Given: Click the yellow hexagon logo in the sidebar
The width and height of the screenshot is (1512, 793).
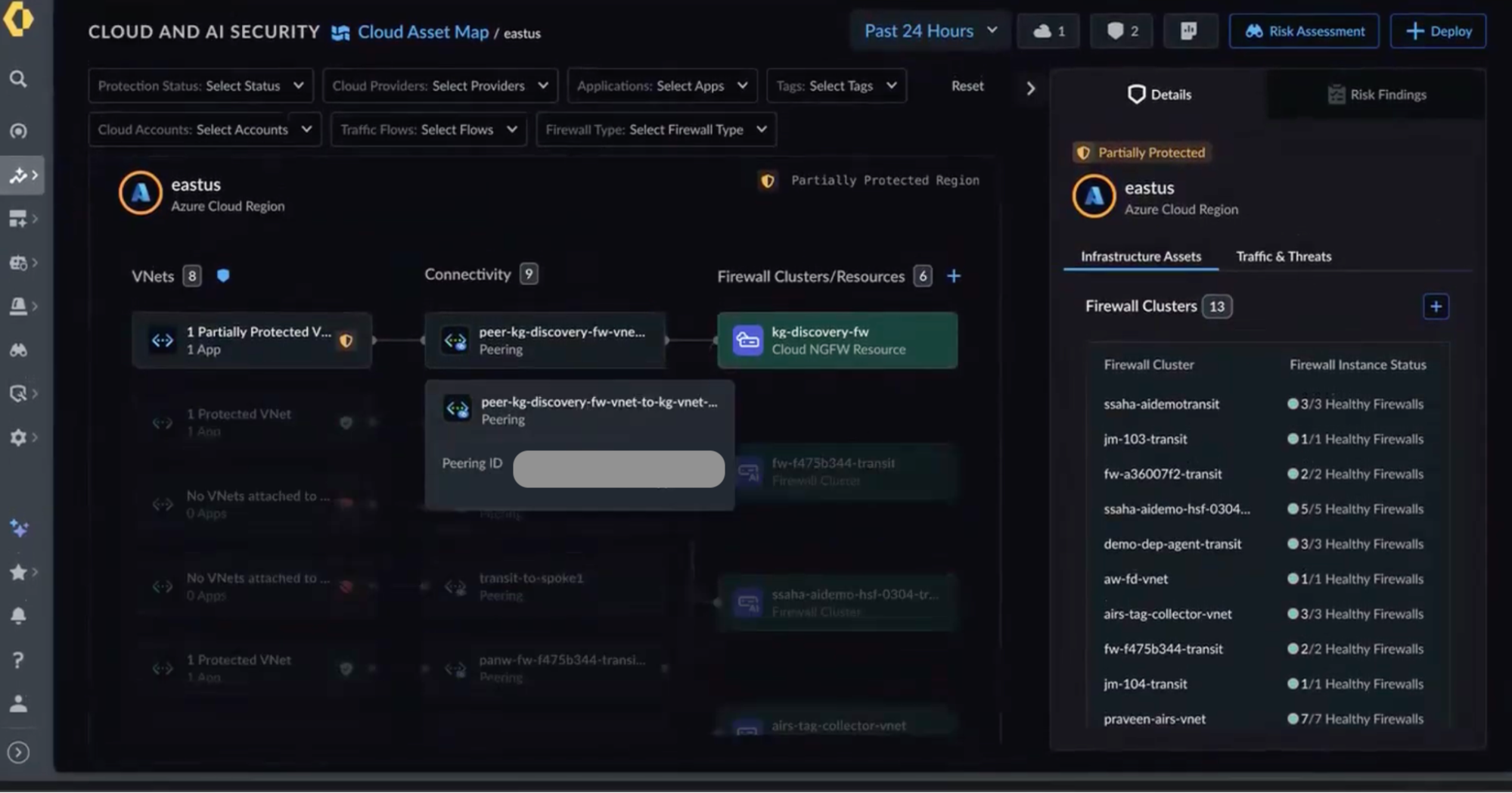Looking at the screenshot, I should (x=18, y=20).
